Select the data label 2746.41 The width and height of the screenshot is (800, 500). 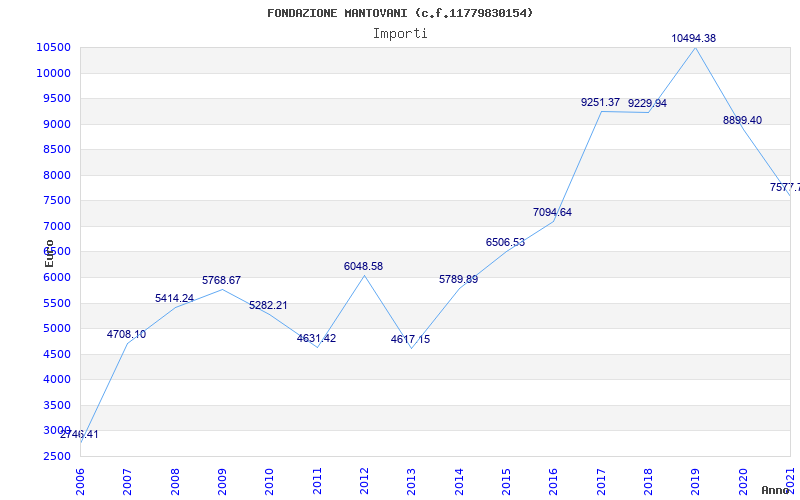(79, 435)
